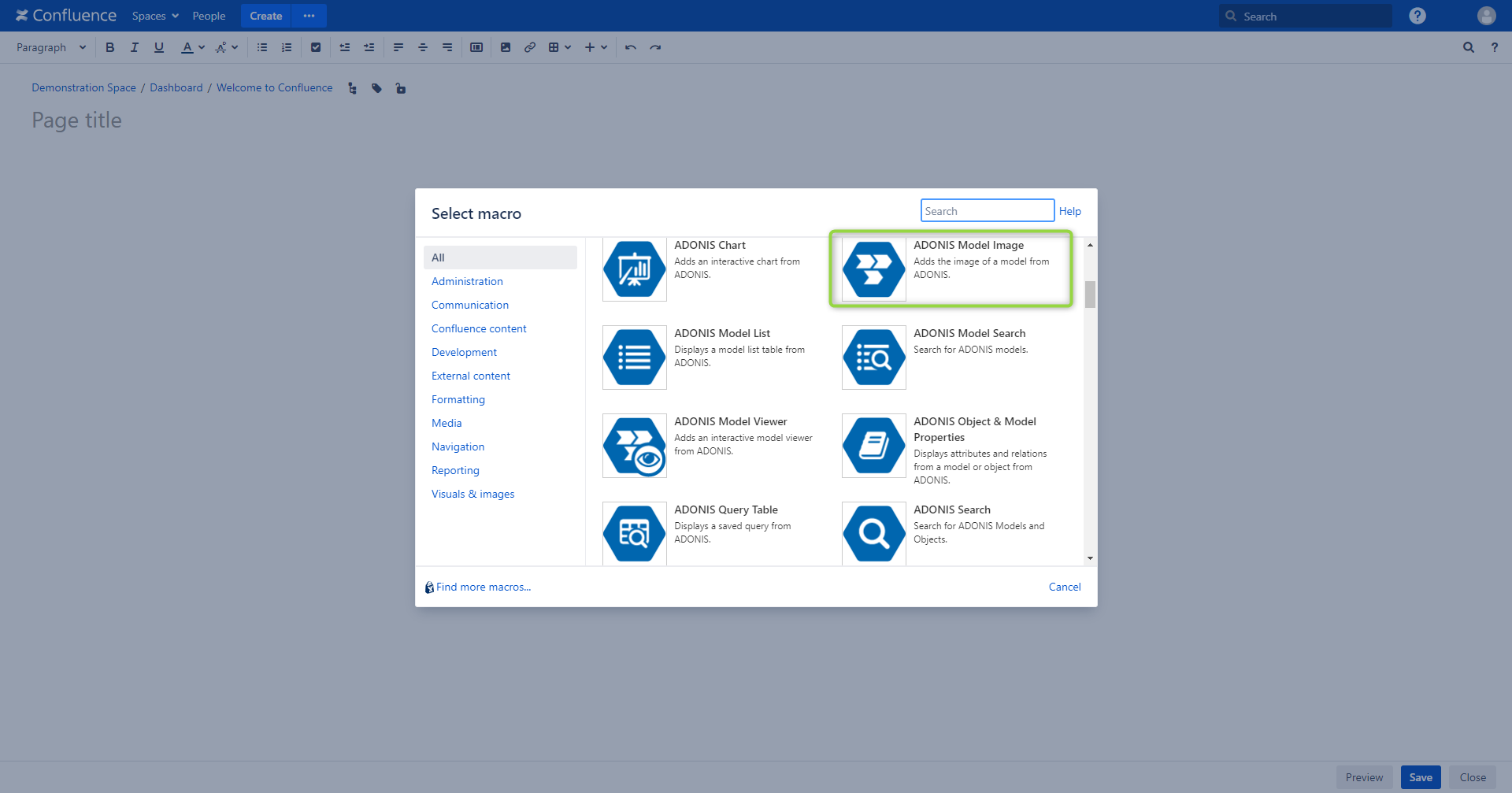The width and height of the screenshot is (1512, 793).
Task: Click the outdent button
Action: [x=345, y=47]
